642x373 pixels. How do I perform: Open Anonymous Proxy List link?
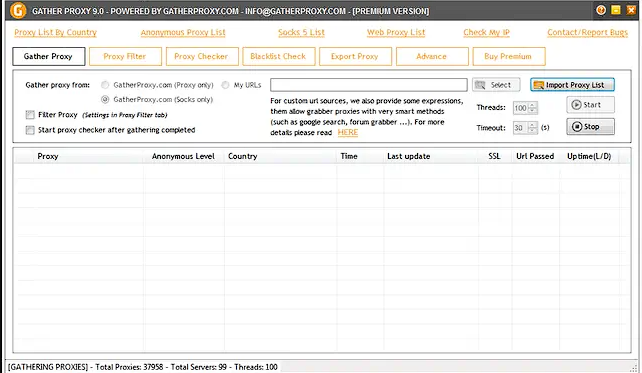pos(183,32)
